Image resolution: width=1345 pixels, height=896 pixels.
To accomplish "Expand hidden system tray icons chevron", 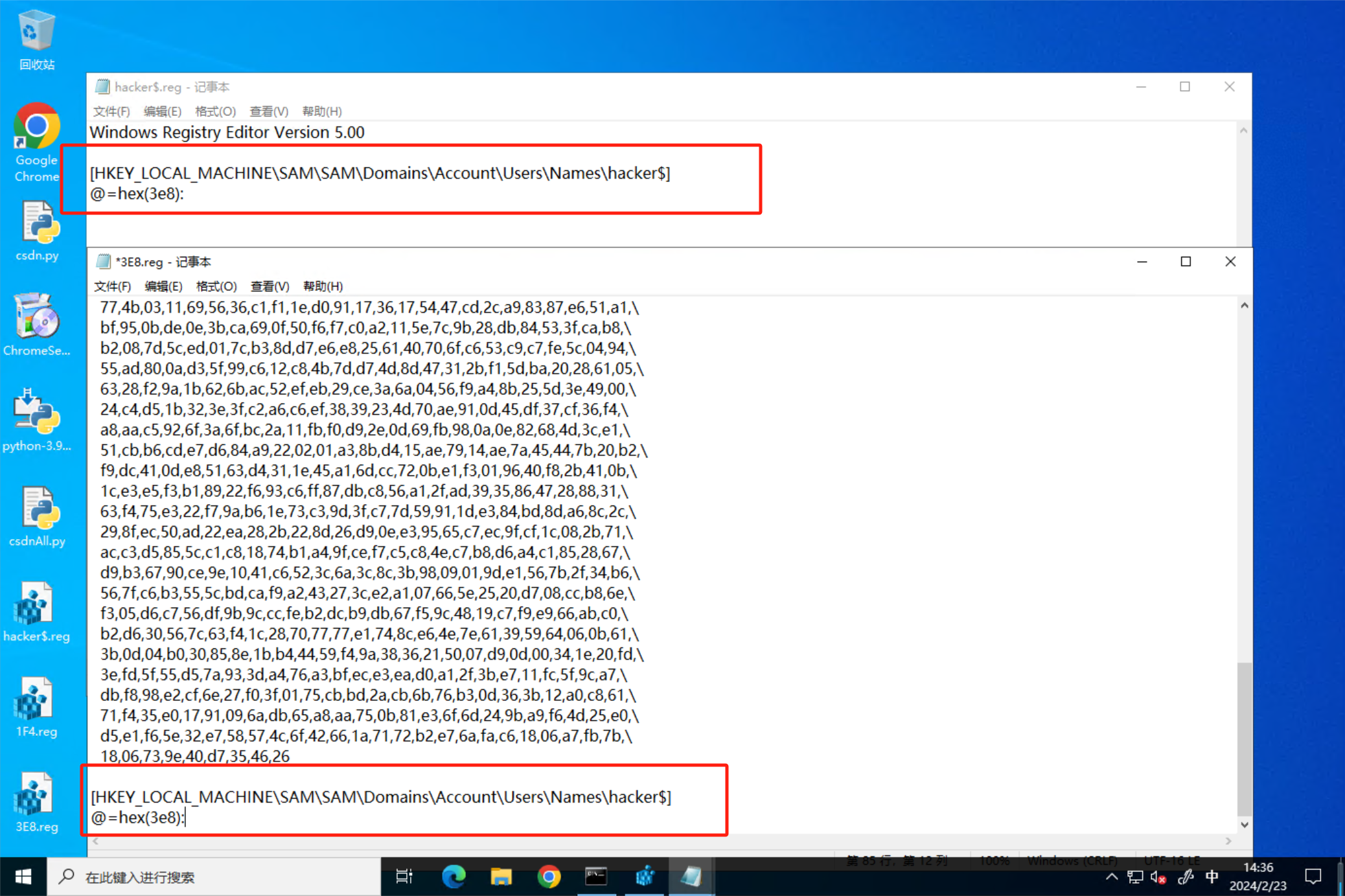I will [1111, 877].
